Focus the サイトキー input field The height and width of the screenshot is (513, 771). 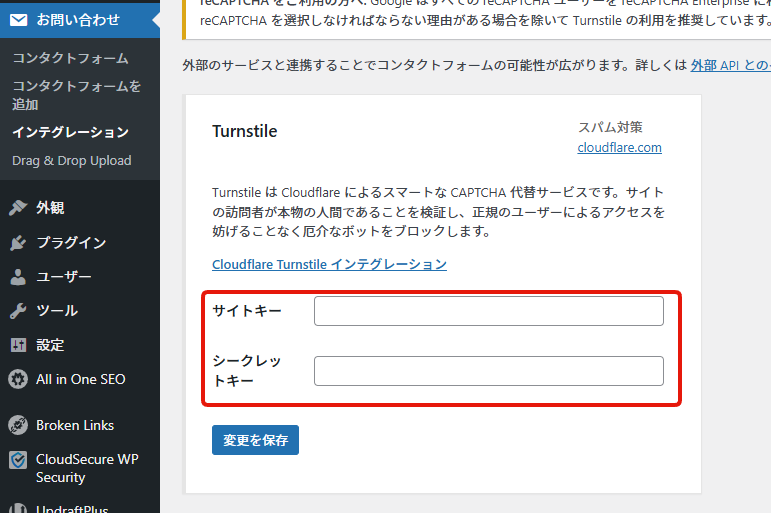click(488, 311)
